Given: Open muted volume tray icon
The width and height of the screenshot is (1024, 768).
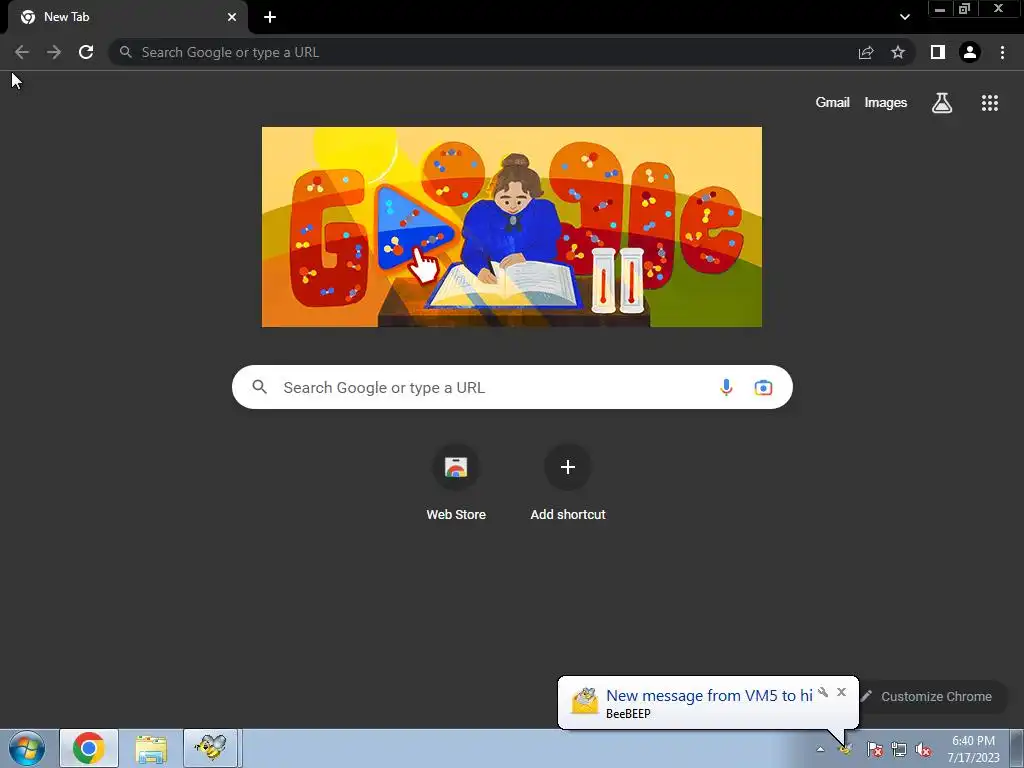Looking at the screenshot, I should coord(923,749).
